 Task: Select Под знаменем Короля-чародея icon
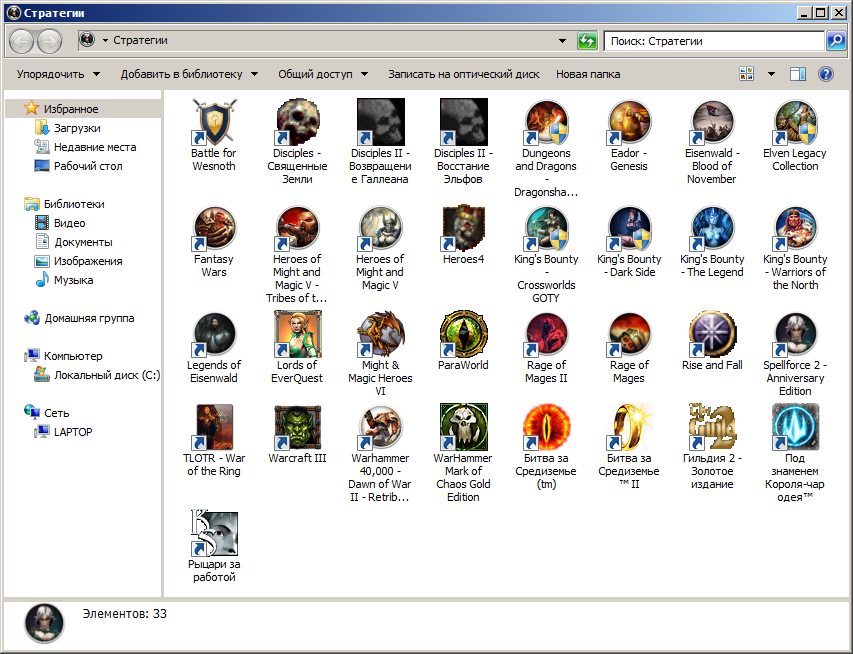(x=795, y=427)
